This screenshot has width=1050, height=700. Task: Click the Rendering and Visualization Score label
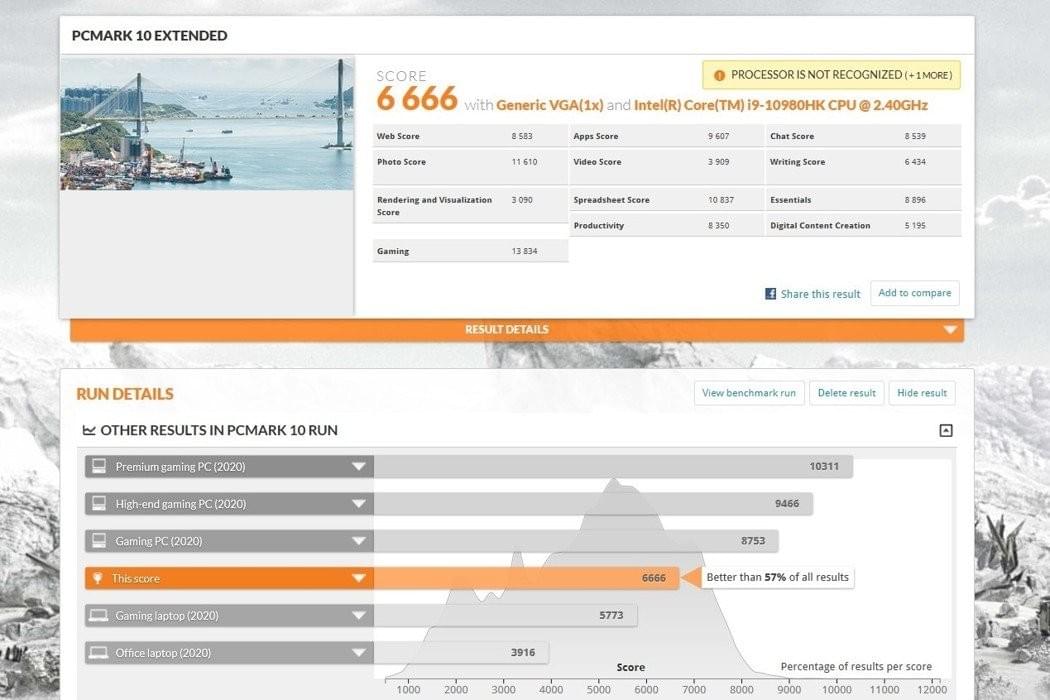click(435, 206)
